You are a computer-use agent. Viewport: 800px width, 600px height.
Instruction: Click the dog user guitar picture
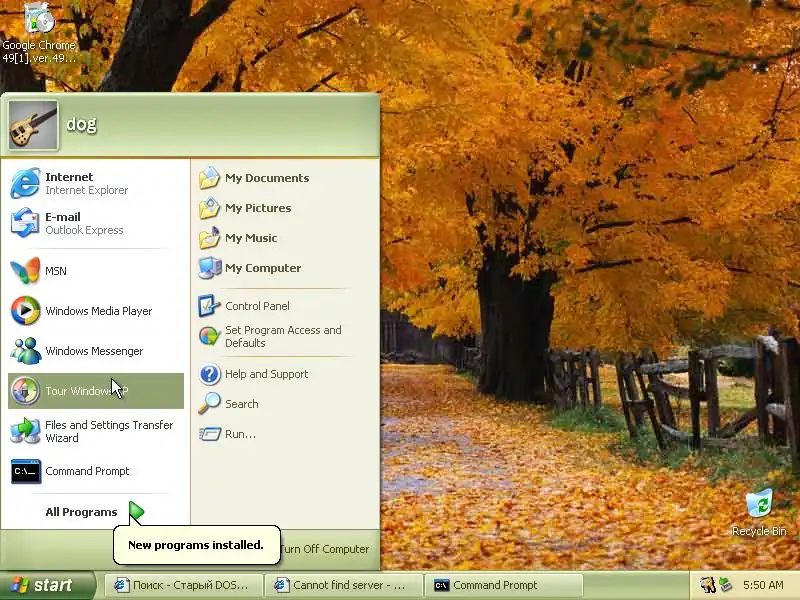(x=33, y=125)
